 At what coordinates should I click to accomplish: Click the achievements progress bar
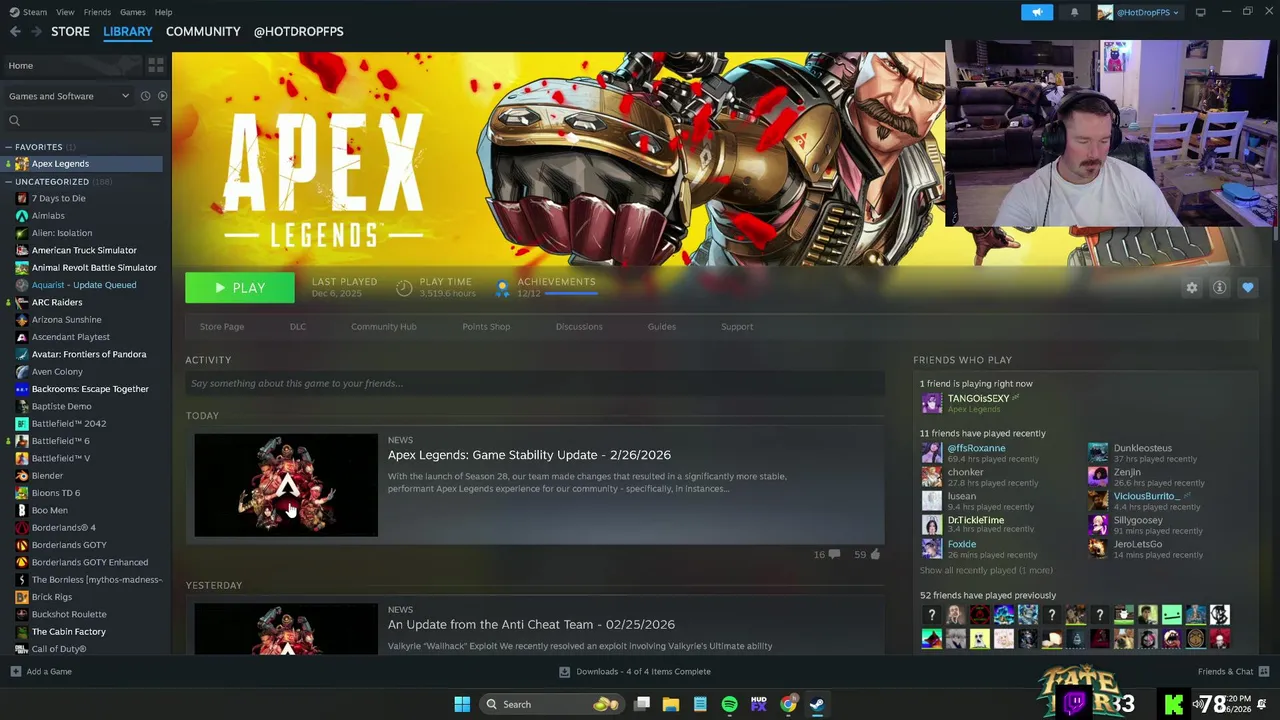(x=570, y=293)
